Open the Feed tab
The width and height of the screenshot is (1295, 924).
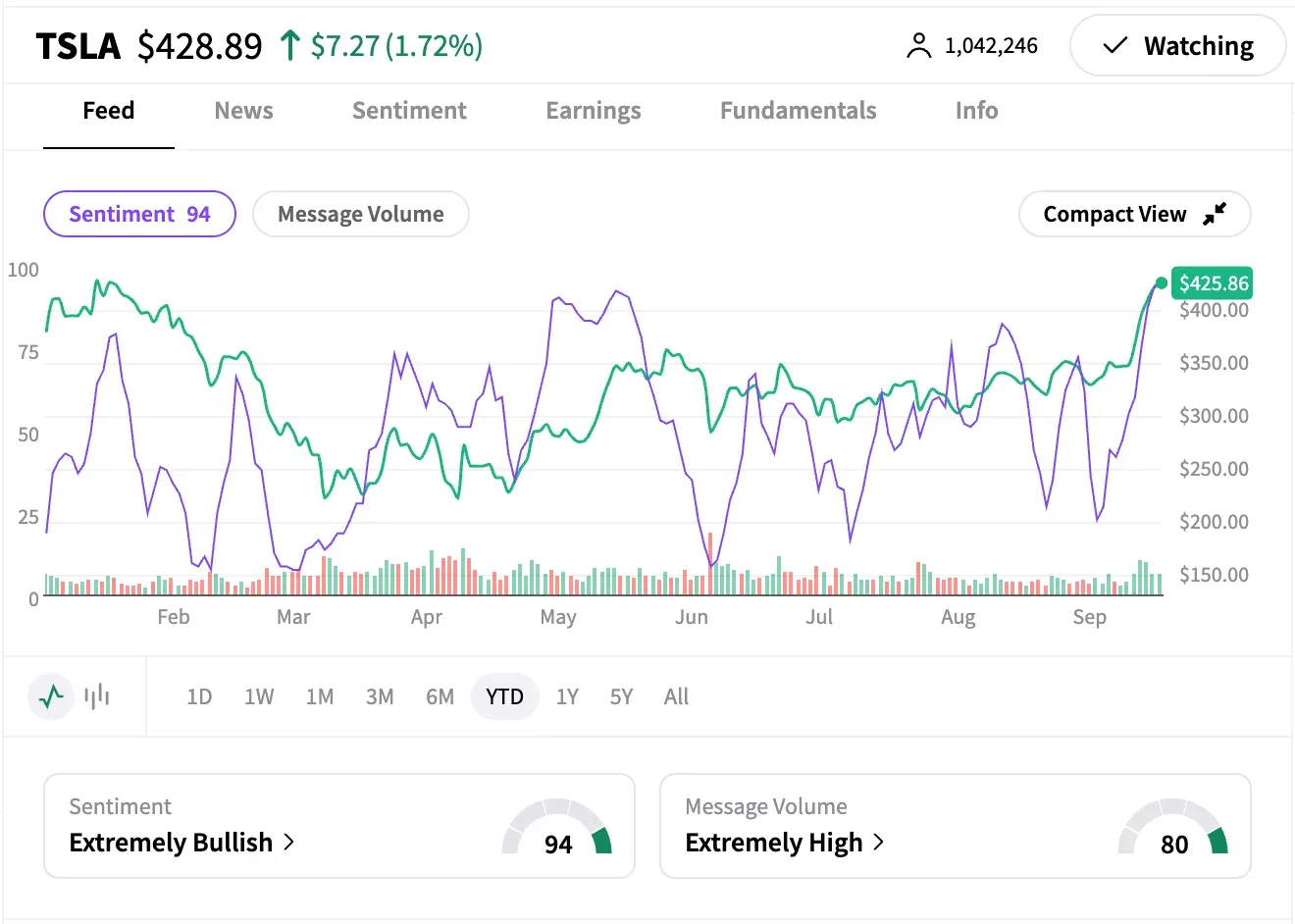click(x=108, y=111)
